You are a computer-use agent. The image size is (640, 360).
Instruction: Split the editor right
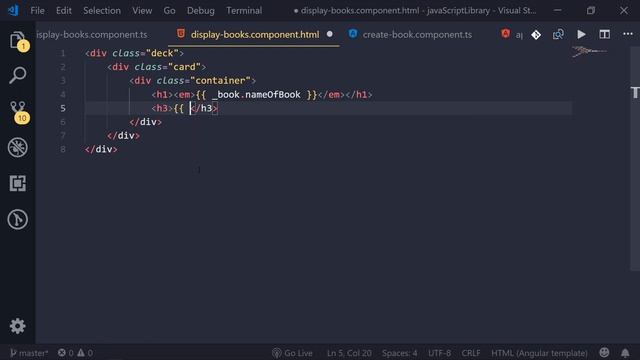click(604, 34)
